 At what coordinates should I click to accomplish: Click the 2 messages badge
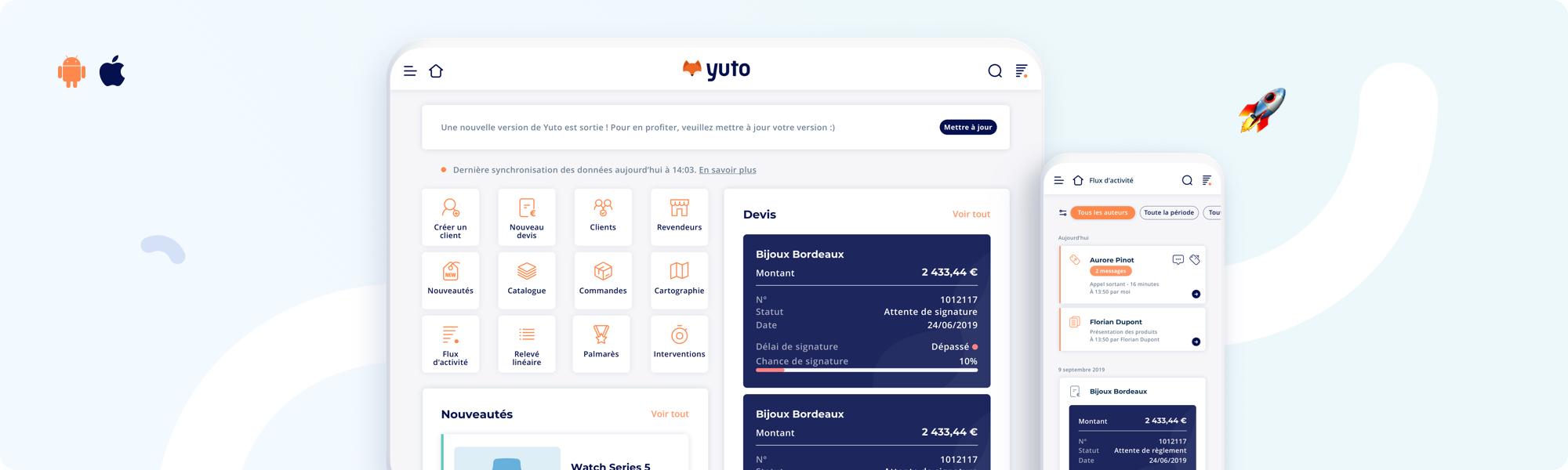1111,271
